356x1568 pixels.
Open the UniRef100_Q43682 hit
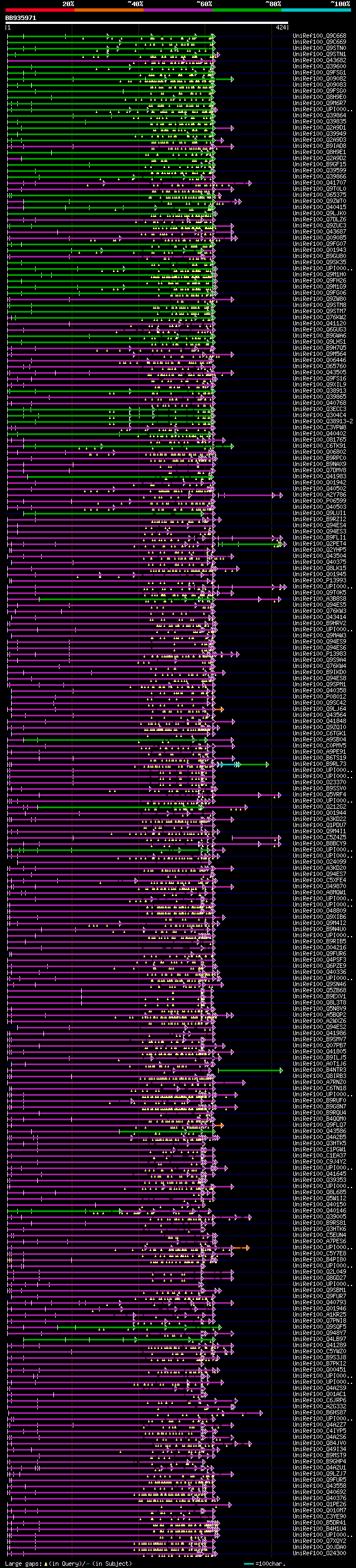point(319,60)
